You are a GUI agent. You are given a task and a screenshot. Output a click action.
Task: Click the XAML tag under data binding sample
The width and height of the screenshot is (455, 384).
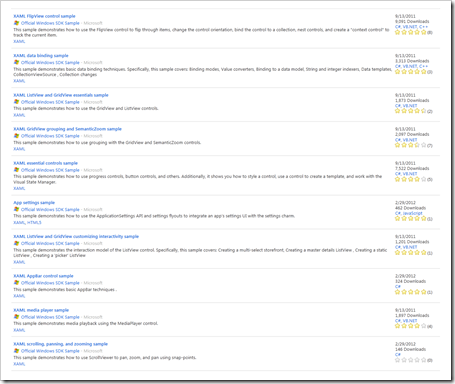pyautogui.click(x=19, y=81)
